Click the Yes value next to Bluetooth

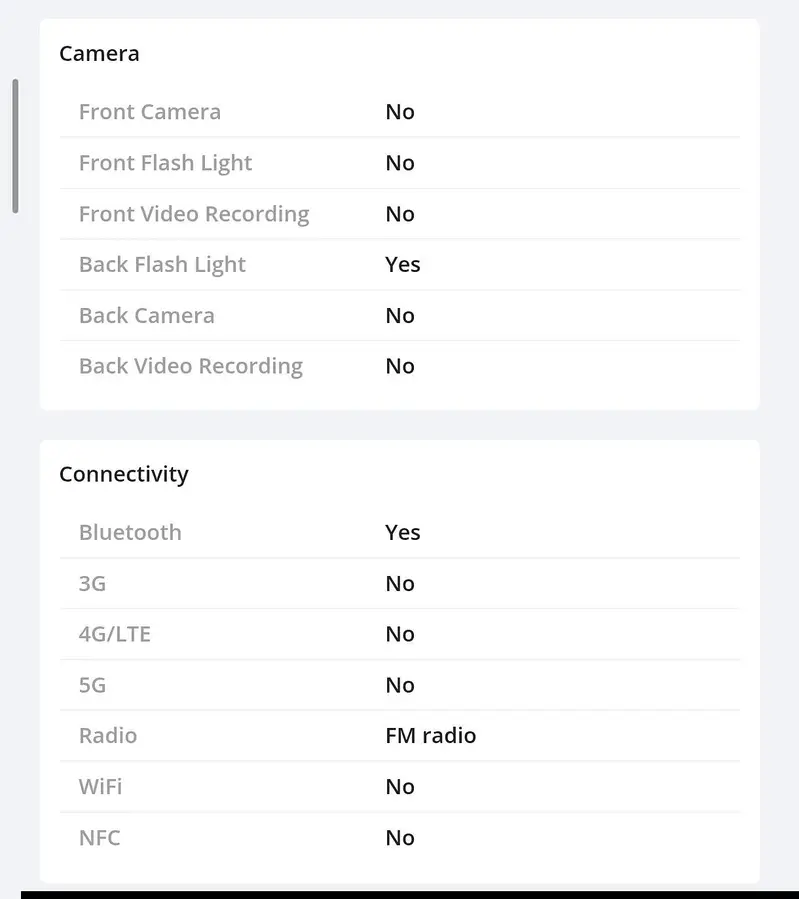point(403,533)
